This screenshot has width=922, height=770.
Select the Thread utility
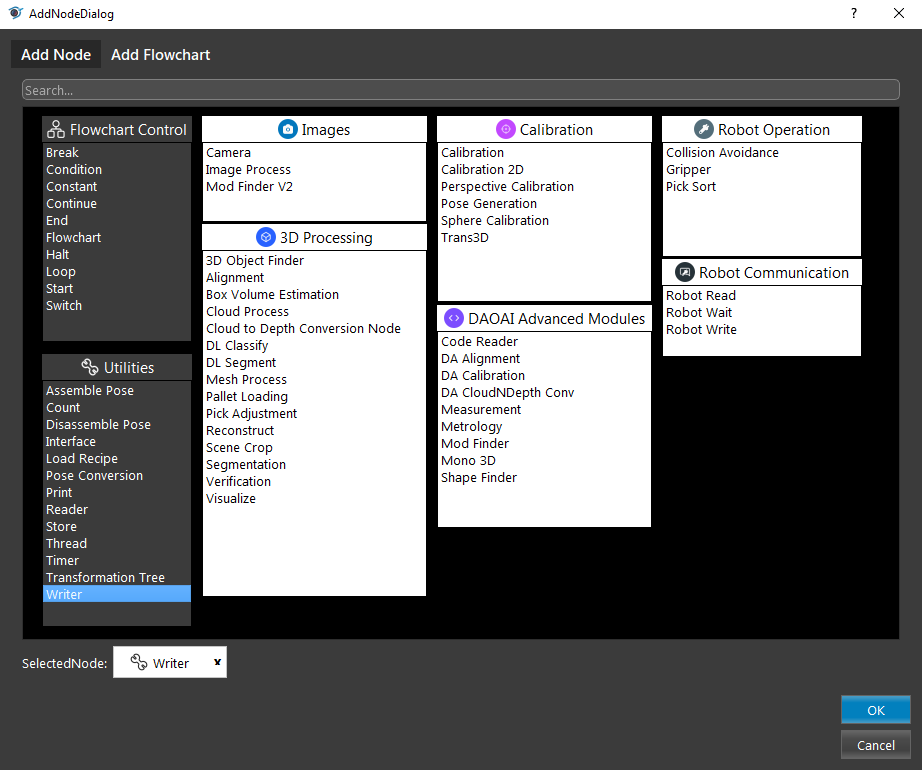pos(66,544)
